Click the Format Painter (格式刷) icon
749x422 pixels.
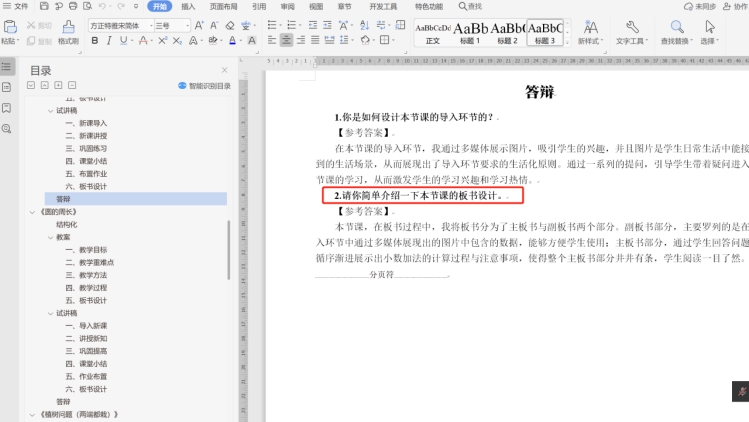68,32
